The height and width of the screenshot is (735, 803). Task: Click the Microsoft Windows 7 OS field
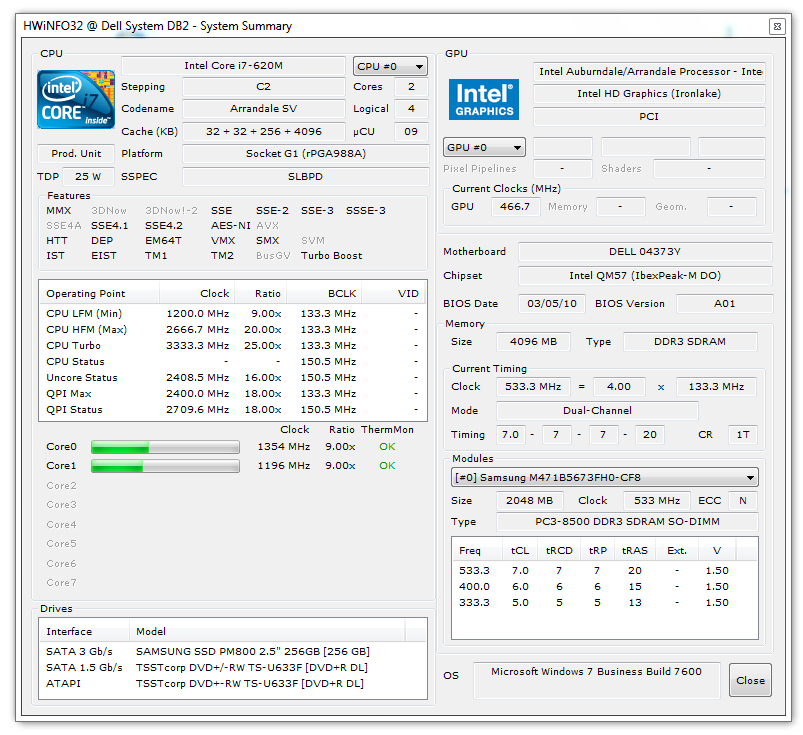point(596,679)
